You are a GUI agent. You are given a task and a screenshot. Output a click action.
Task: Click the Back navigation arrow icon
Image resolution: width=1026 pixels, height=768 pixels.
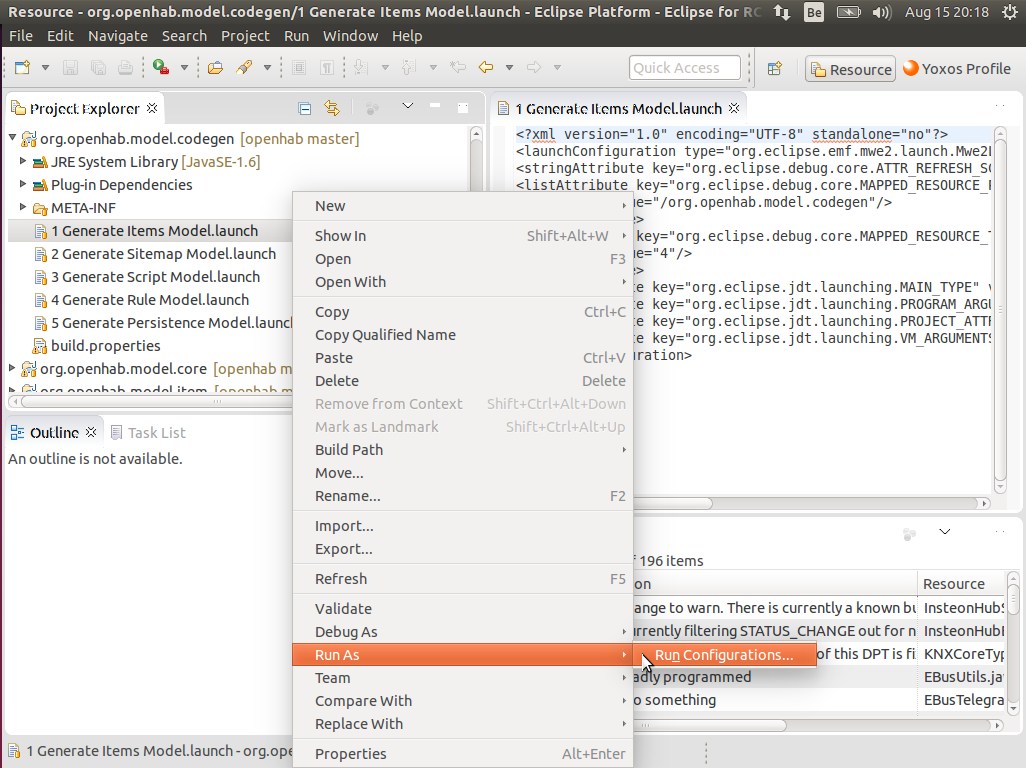(486, 68)
